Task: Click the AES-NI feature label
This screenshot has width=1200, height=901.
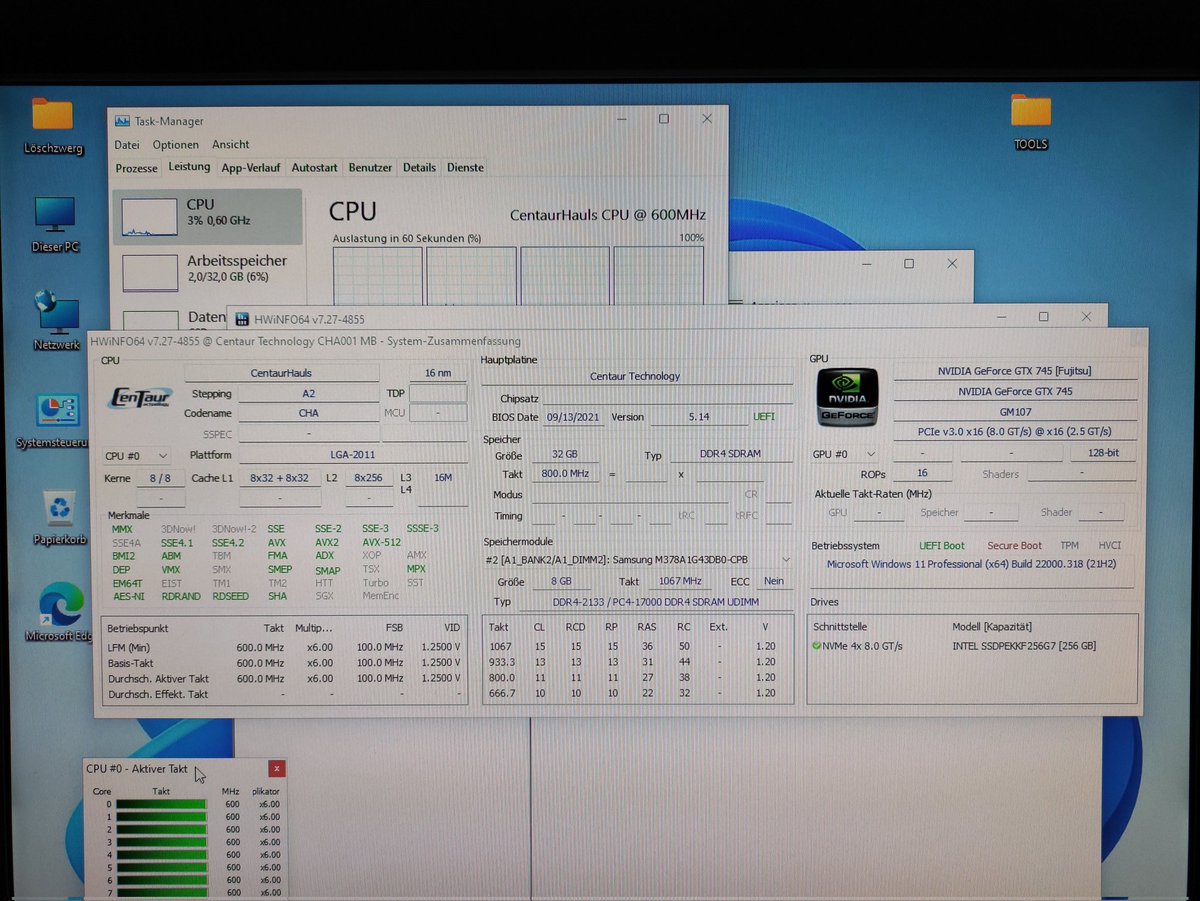Action: [128, 597]
